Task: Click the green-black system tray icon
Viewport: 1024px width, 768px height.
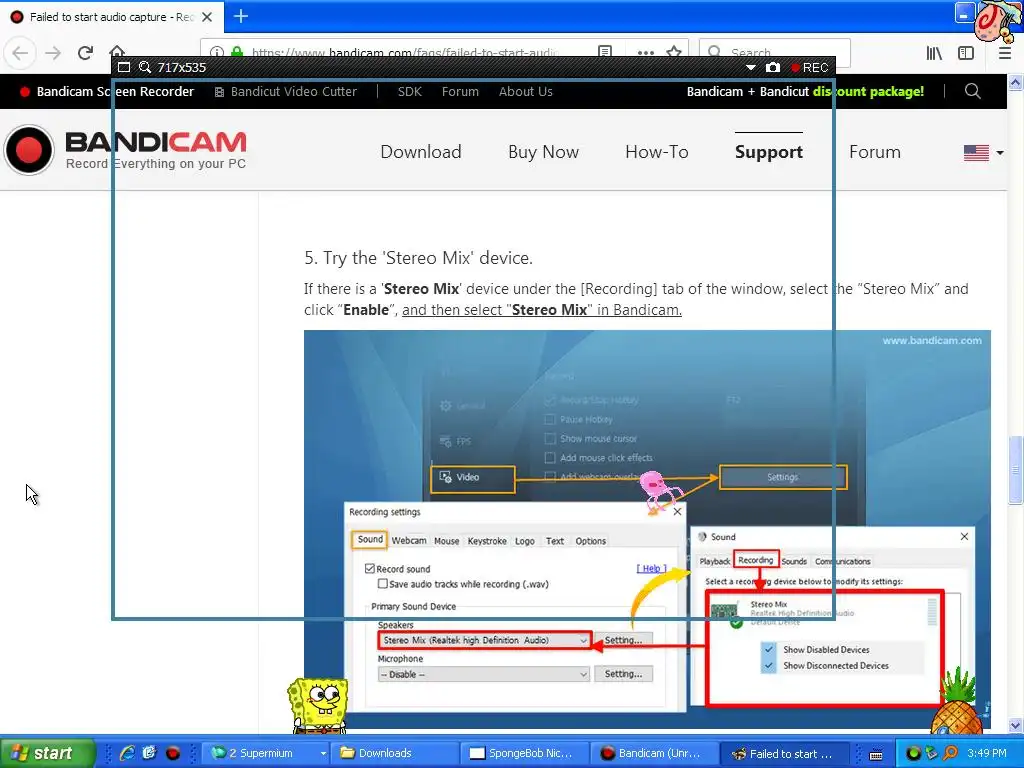Action: [x=913, y=754]
